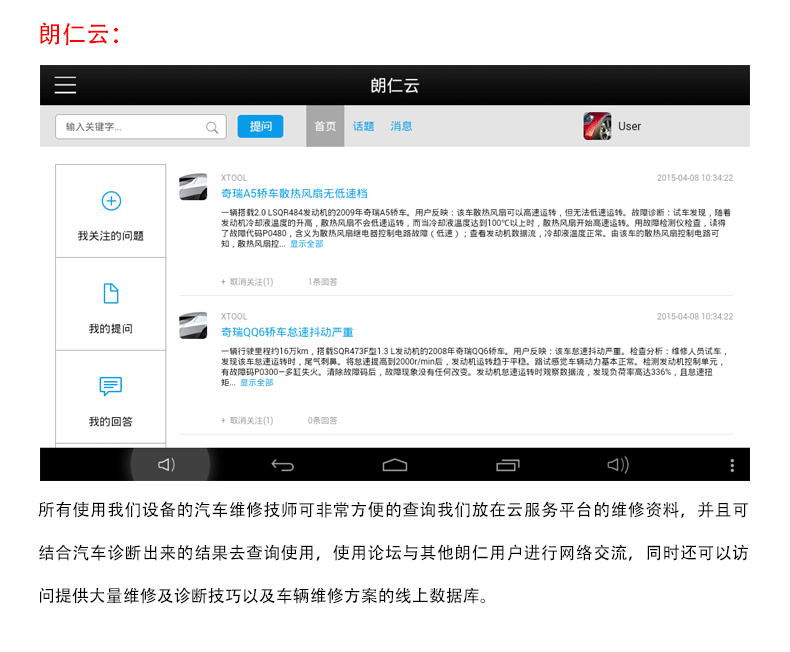Open 我关注的问题 plus circle icon
Viewport: 790px width, 652px height.
pos(111,201)
